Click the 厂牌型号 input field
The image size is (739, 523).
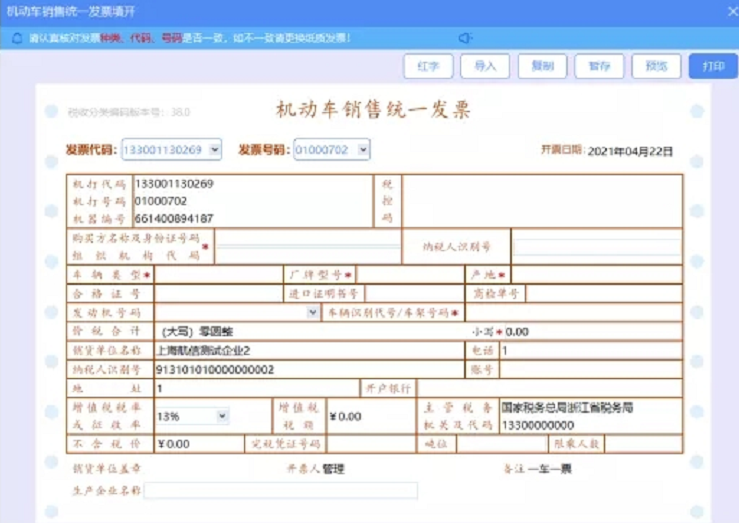click(410, 275)
